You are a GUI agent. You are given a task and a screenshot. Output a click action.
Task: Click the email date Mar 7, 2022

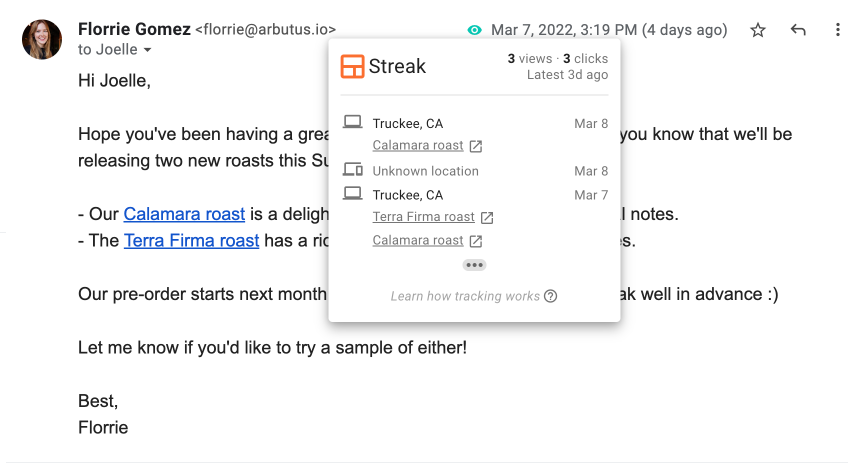coord(609,30)
